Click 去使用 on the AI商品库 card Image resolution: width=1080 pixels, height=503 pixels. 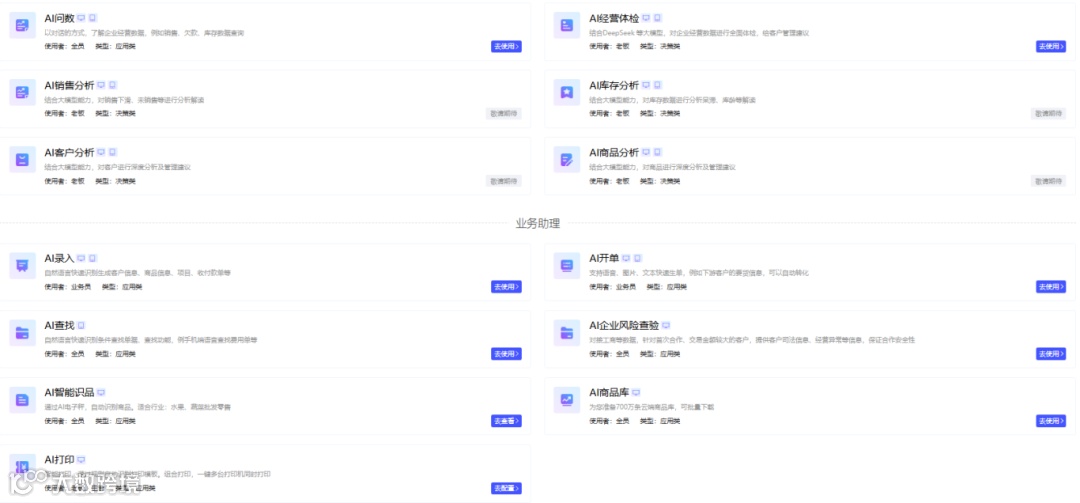coord(1050,420)
